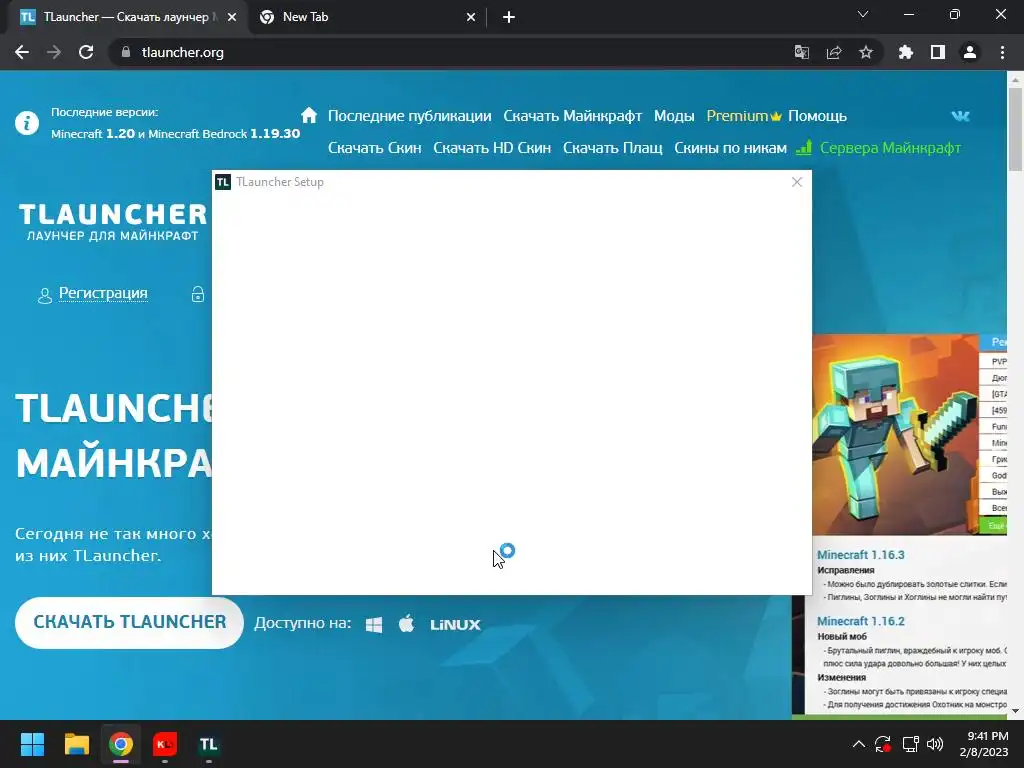Open the Premium menu item
The height and width of the screenshot is (768, 1024).
click(744, 116)
